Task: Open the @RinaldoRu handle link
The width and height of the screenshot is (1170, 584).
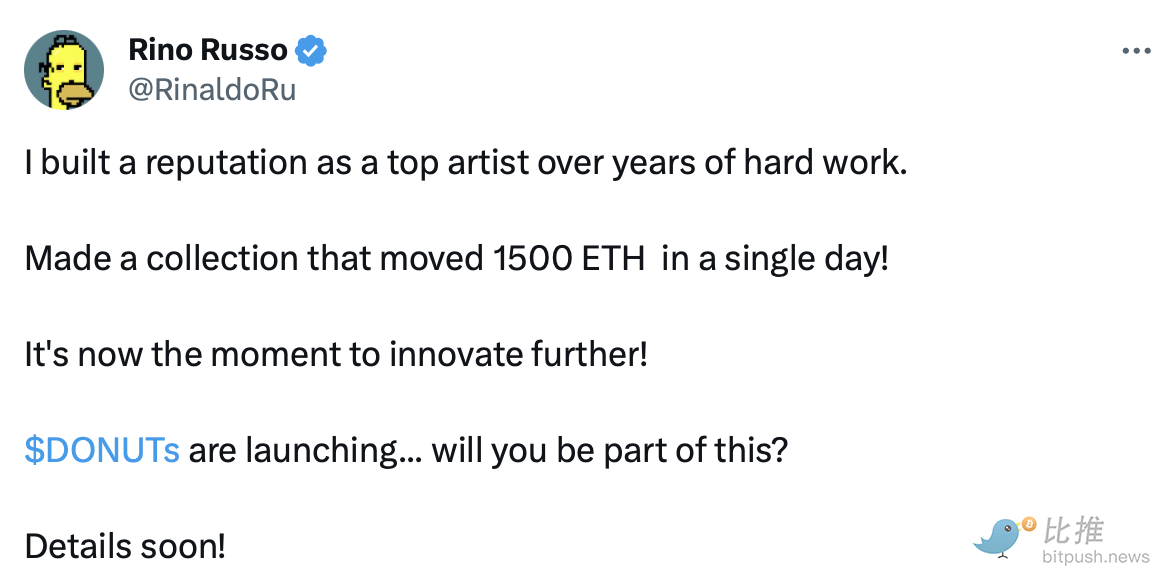Action: [x=212, y=90]
